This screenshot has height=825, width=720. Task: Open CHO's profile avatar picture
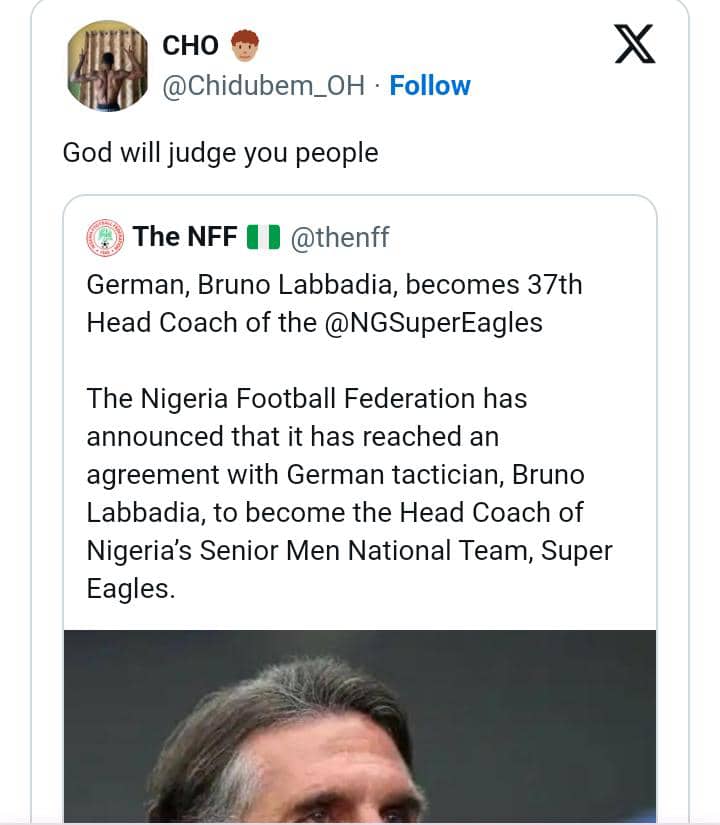click(107, 65)
